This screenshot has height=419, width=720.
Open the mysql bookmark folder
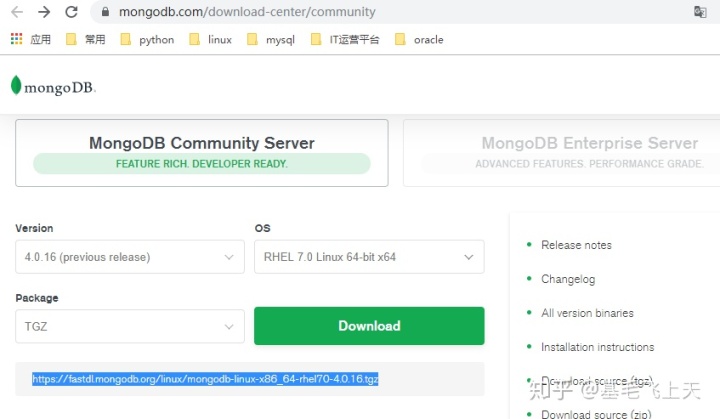pos(270,40)
